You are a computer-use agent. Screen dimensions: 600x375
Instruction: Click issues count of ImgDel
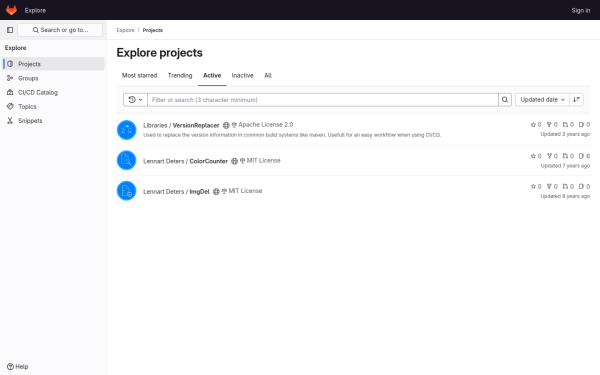pyautogui.click(x=584, y=186)
